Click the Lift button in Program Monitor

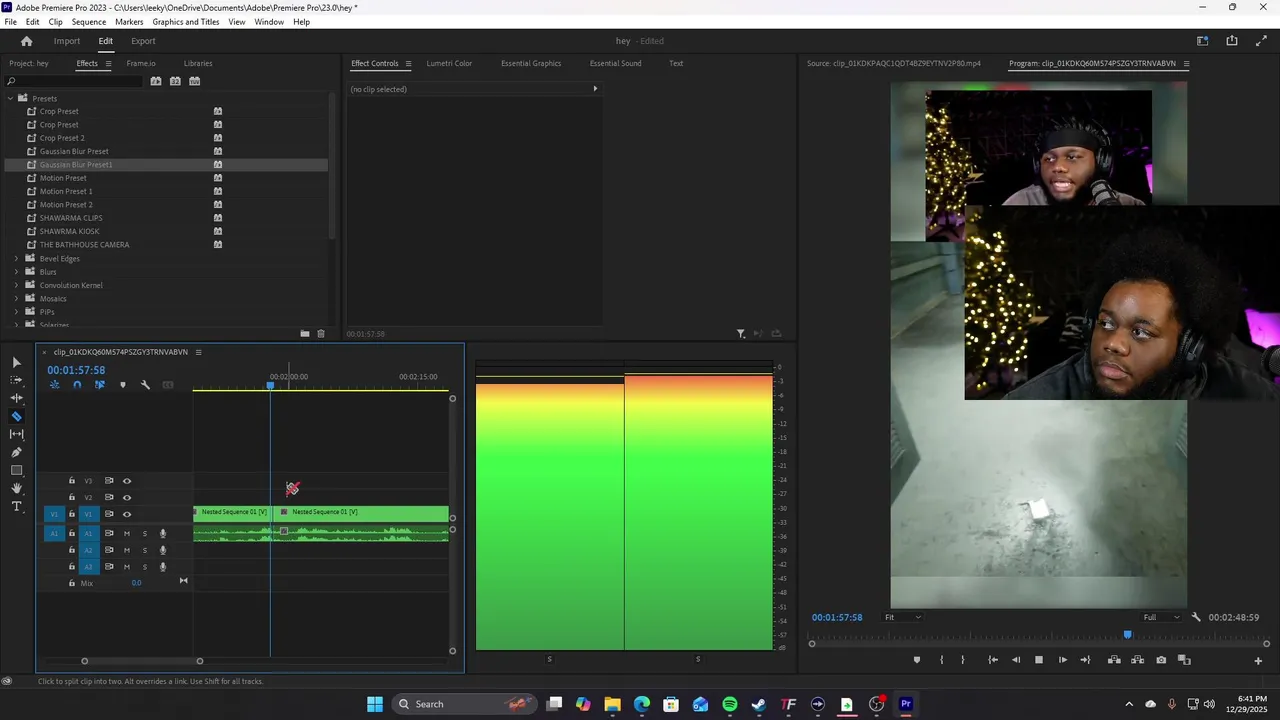[x=1114, y=660]
